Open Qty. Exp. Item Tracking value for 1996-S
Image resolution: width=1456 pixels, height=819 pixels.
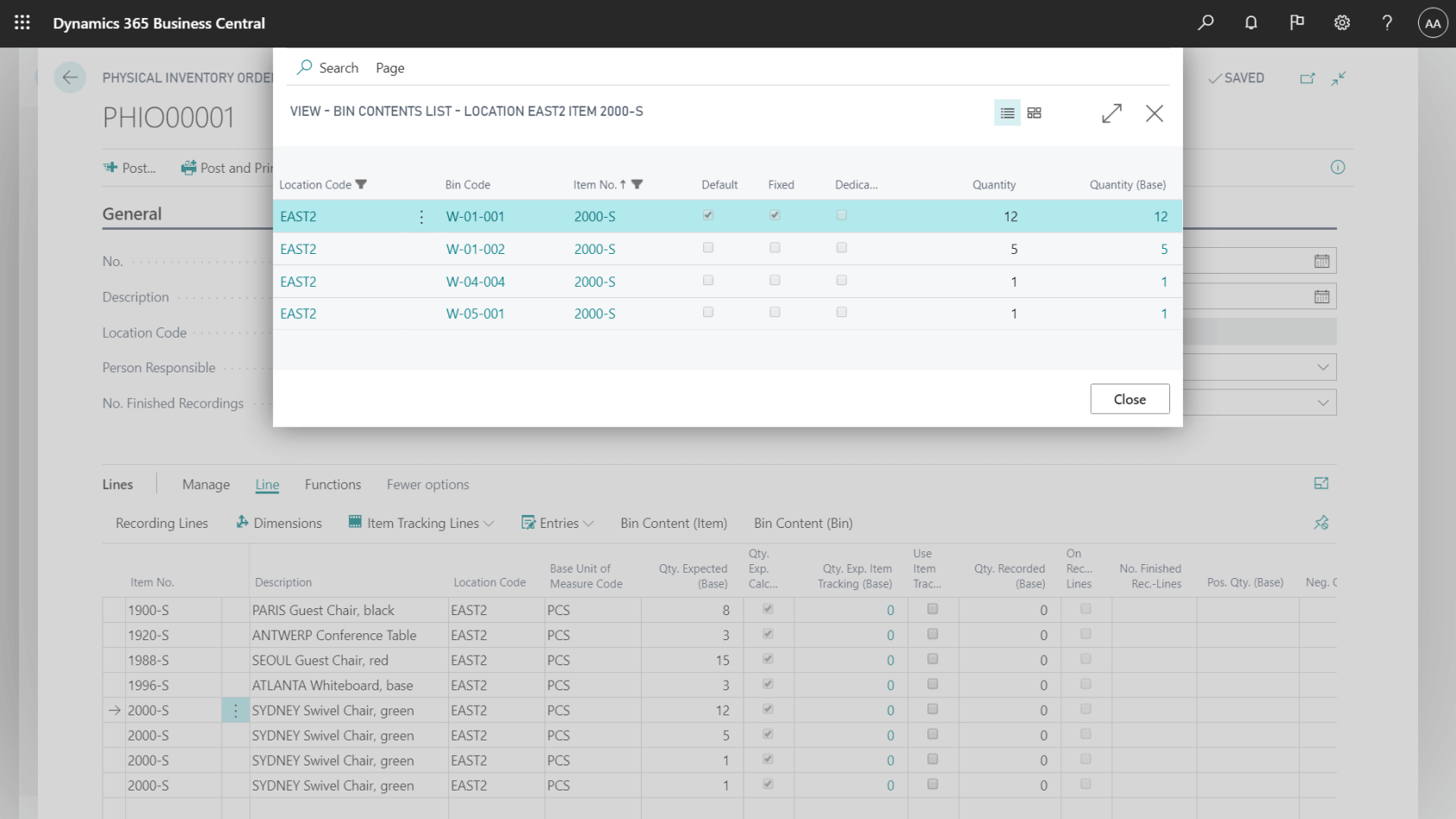[x=889, y=685]
